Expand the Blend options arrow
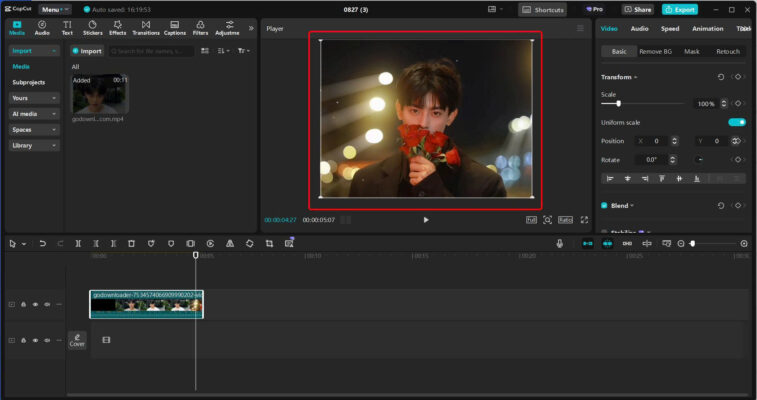757x400 pixels. click(x=632, y=206)
